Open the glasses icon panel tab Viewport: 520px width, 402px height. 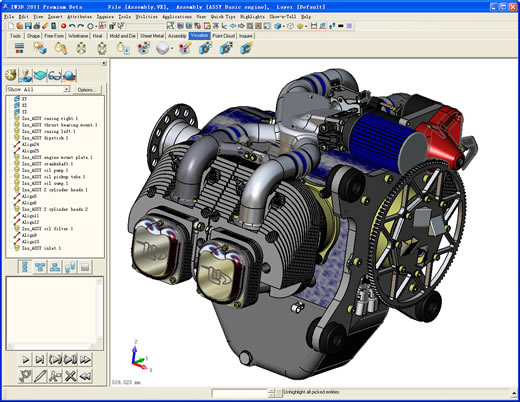[54, 76]
